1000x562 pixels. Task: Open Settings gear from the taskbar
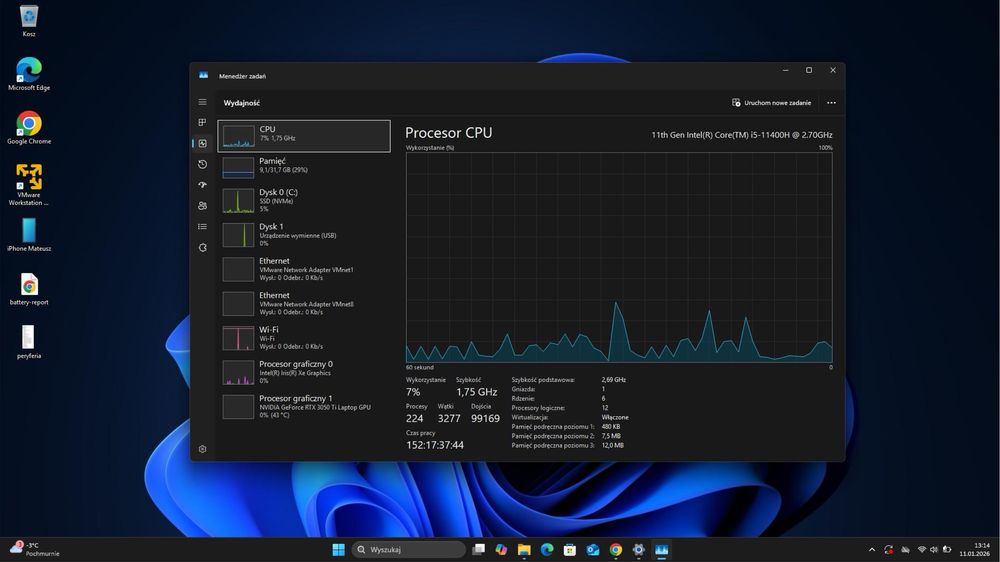639,549
